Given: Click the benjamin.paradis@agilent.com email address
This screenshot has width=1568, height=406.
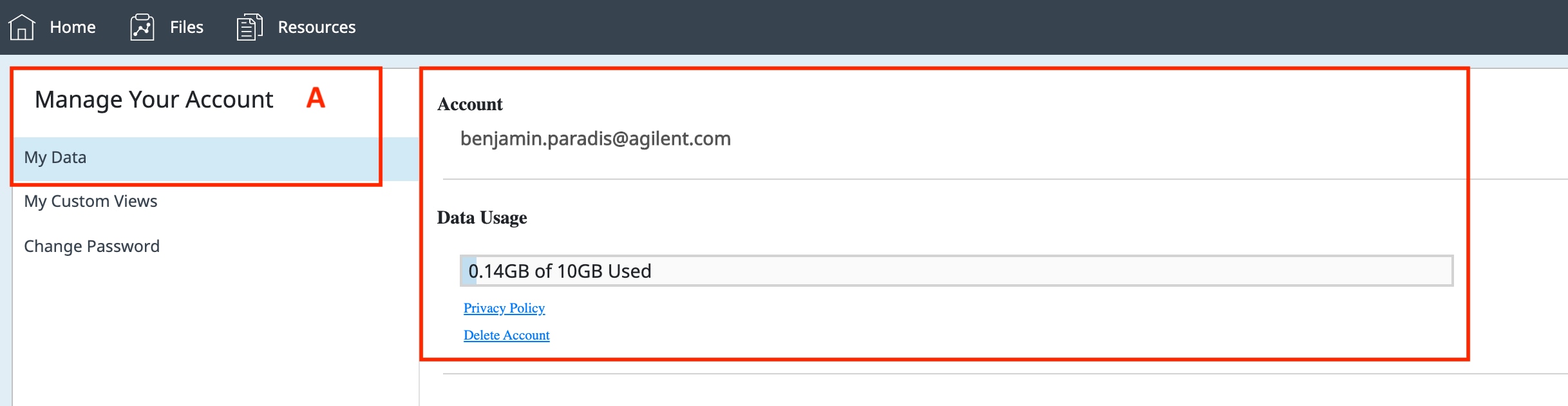Looking at the screenshot, I should [x=596, y=139].
